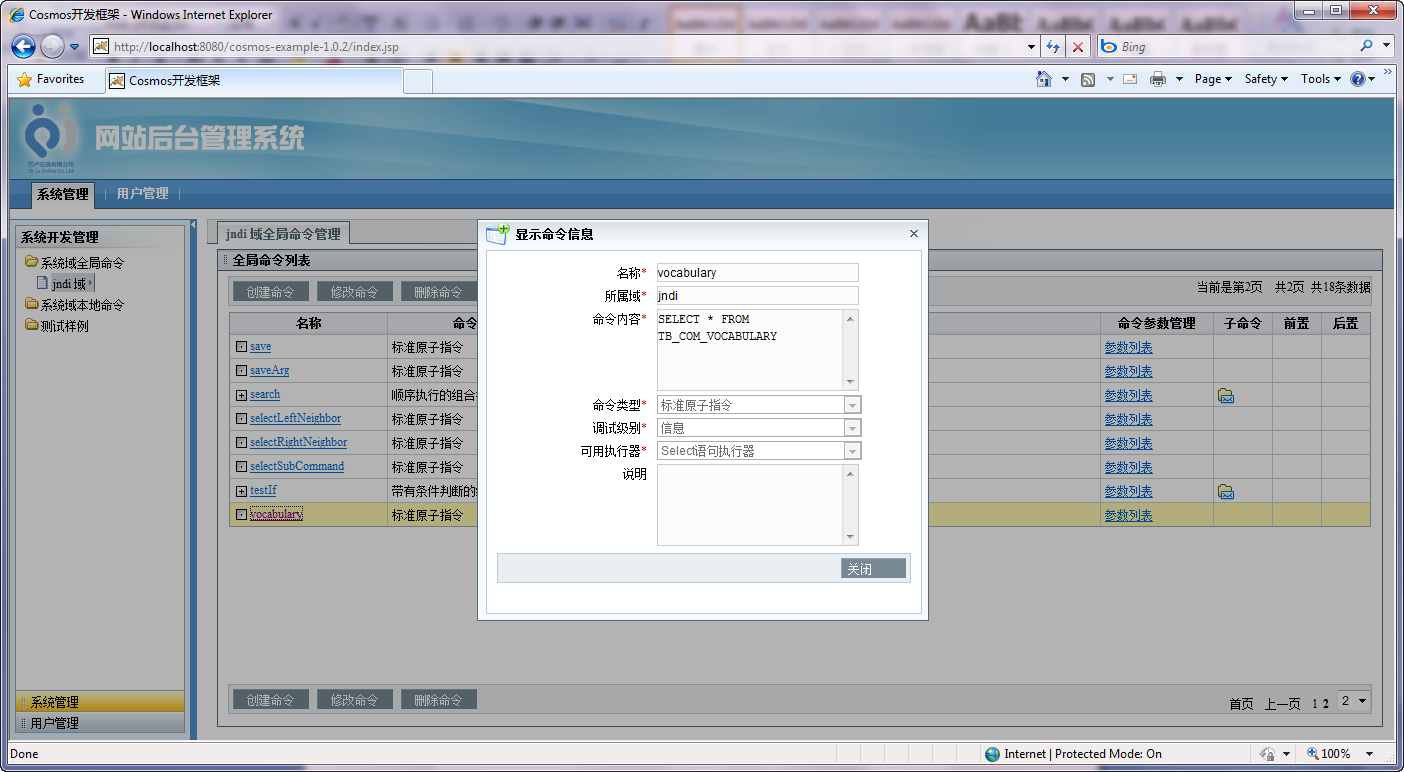This screenshot has height=772, width=1404.
Task: Expand the testIf command row
Action: (x=241, y=491)
